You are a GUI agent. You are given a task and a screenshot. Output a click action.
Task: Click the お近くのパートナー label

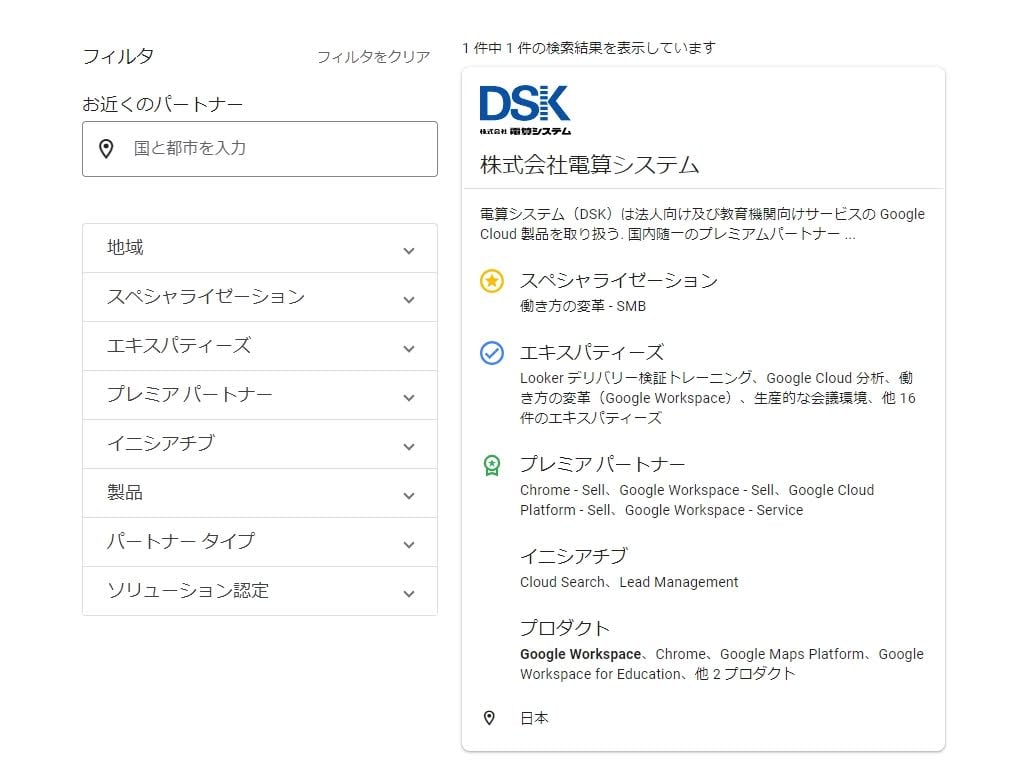tap(163, 105)
